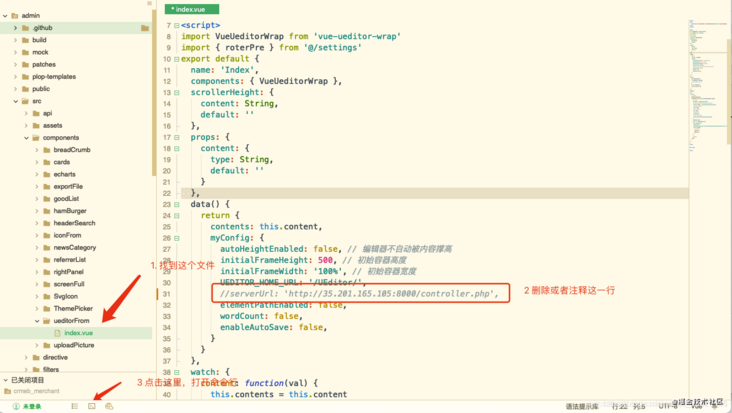Collapse the src folder
The width and height of the screenshot is (732, 413).
[15, 101]
